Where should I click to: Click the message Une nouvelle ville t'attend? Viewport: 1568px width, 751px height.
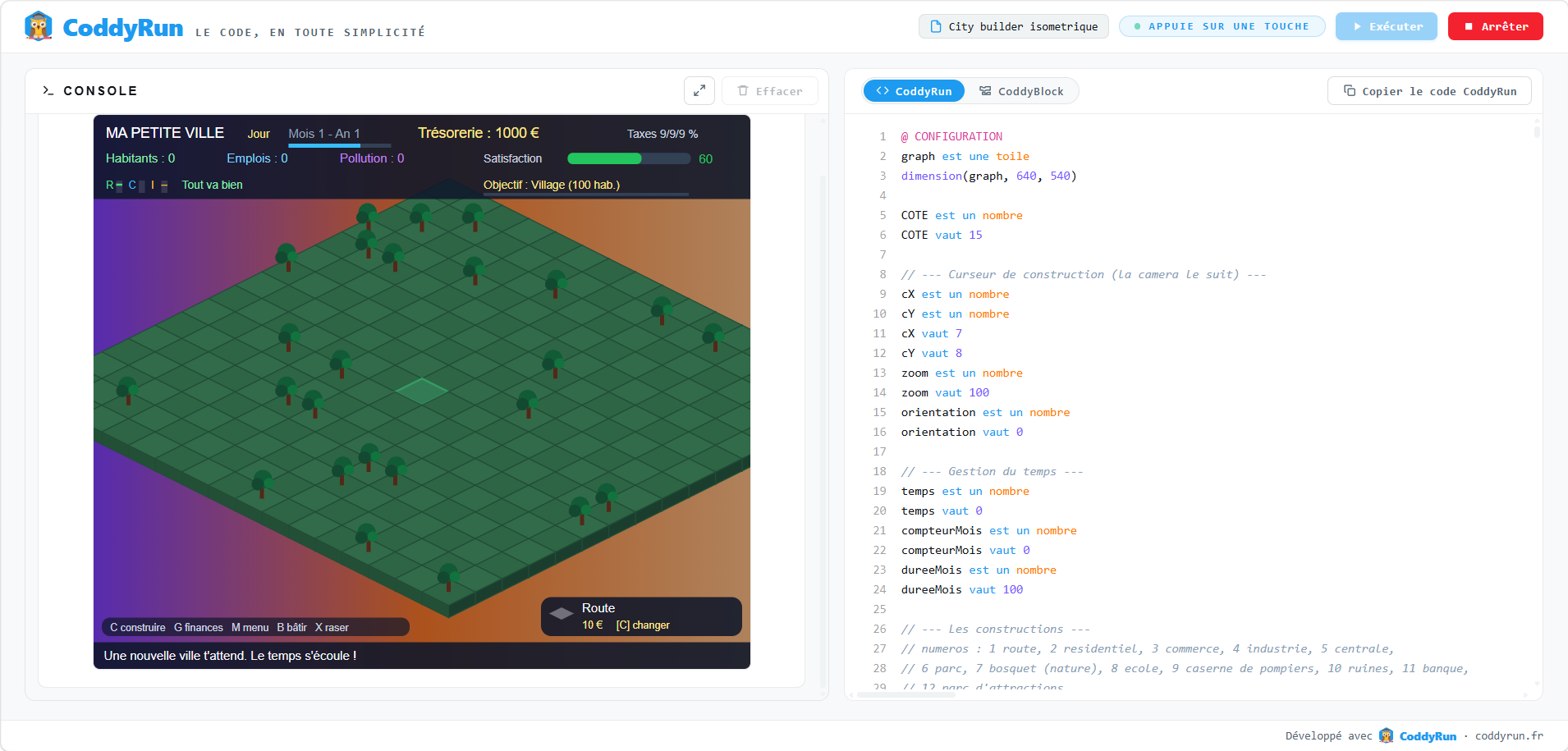230,656
